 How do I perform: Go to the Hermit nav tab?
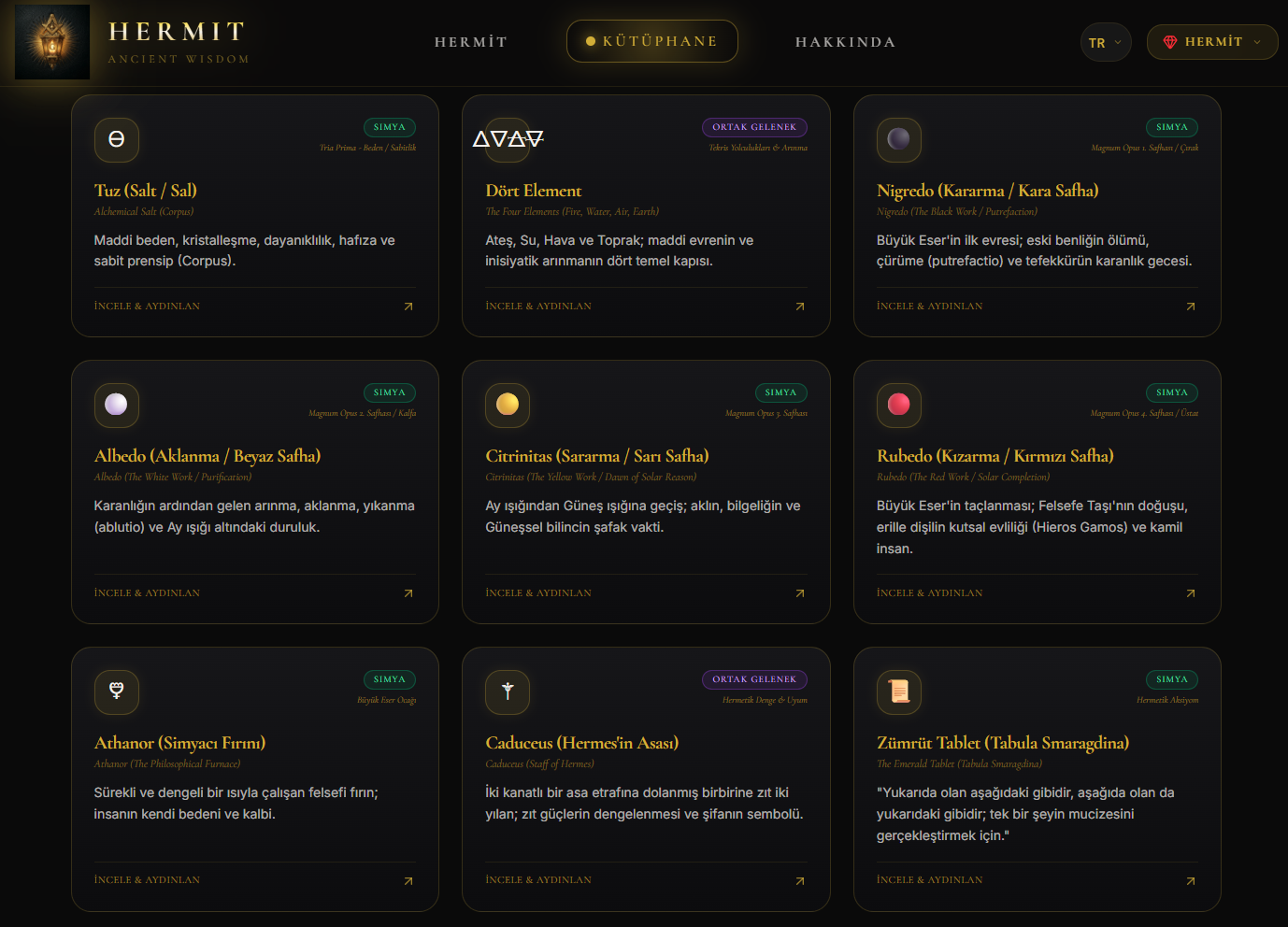[471, 42]
